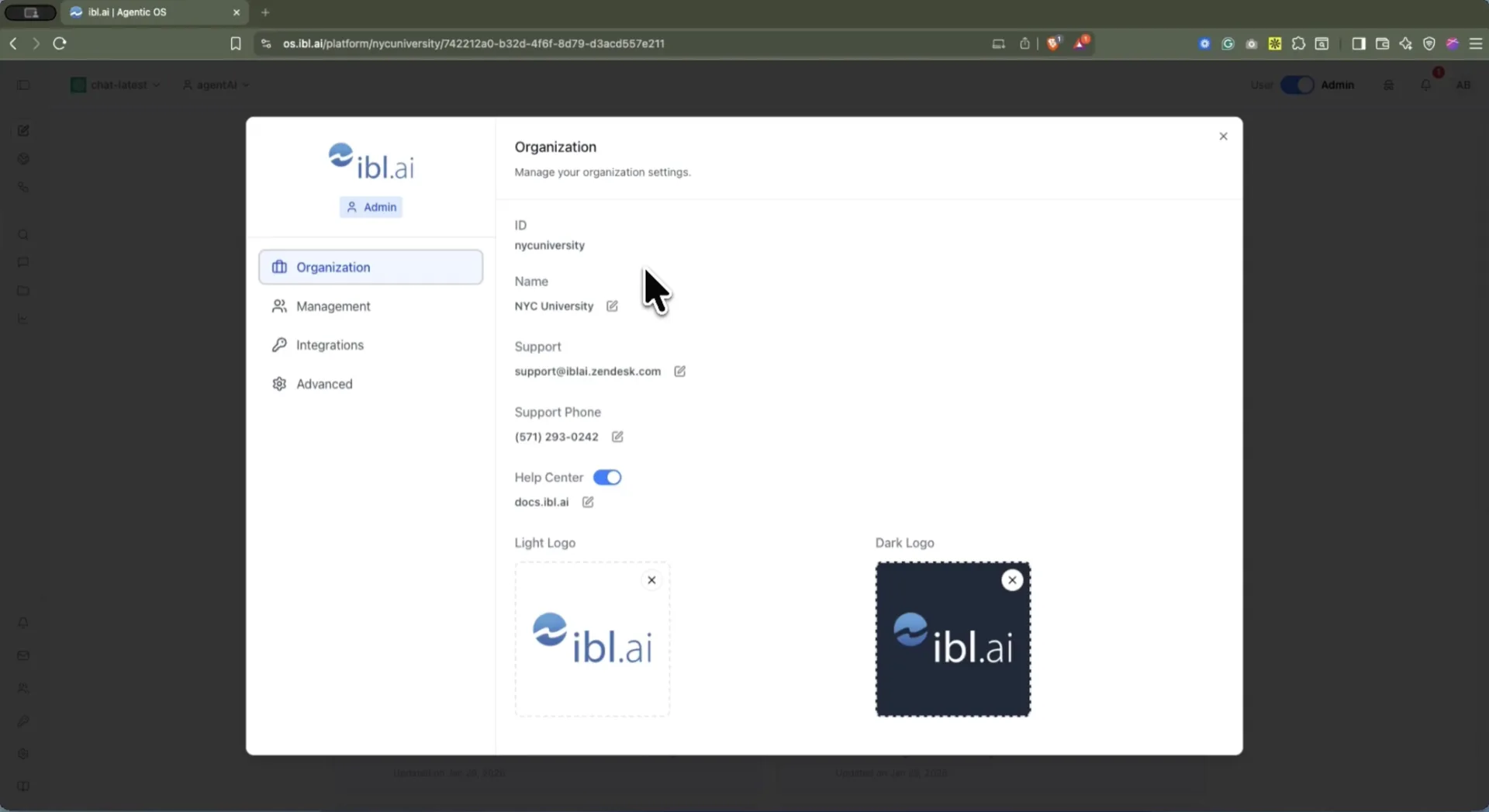
Task: Reload the browser page
Action: 60,43
